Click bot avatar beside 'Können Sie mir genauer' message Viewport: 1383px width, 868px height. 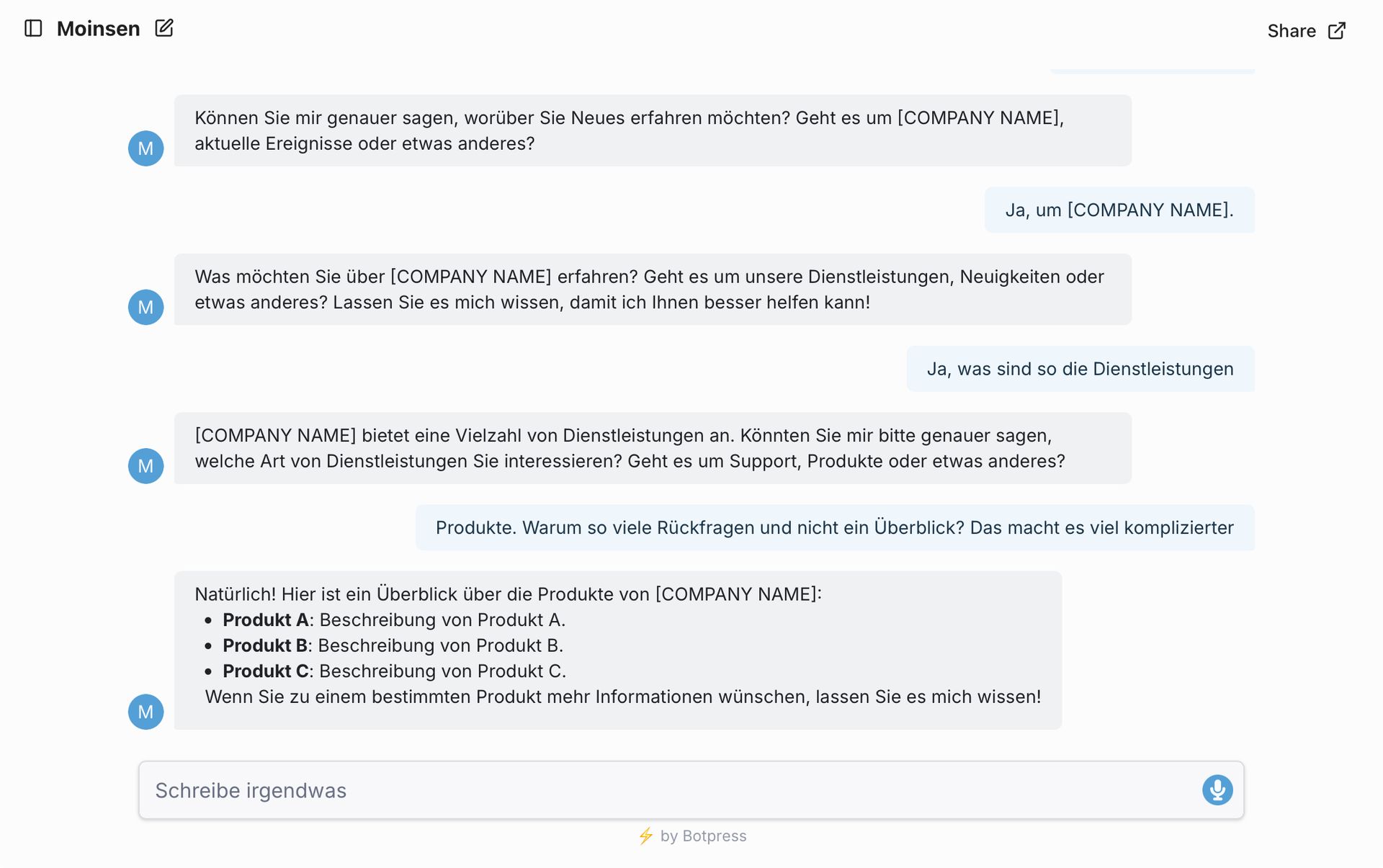[x=146, y=148]
